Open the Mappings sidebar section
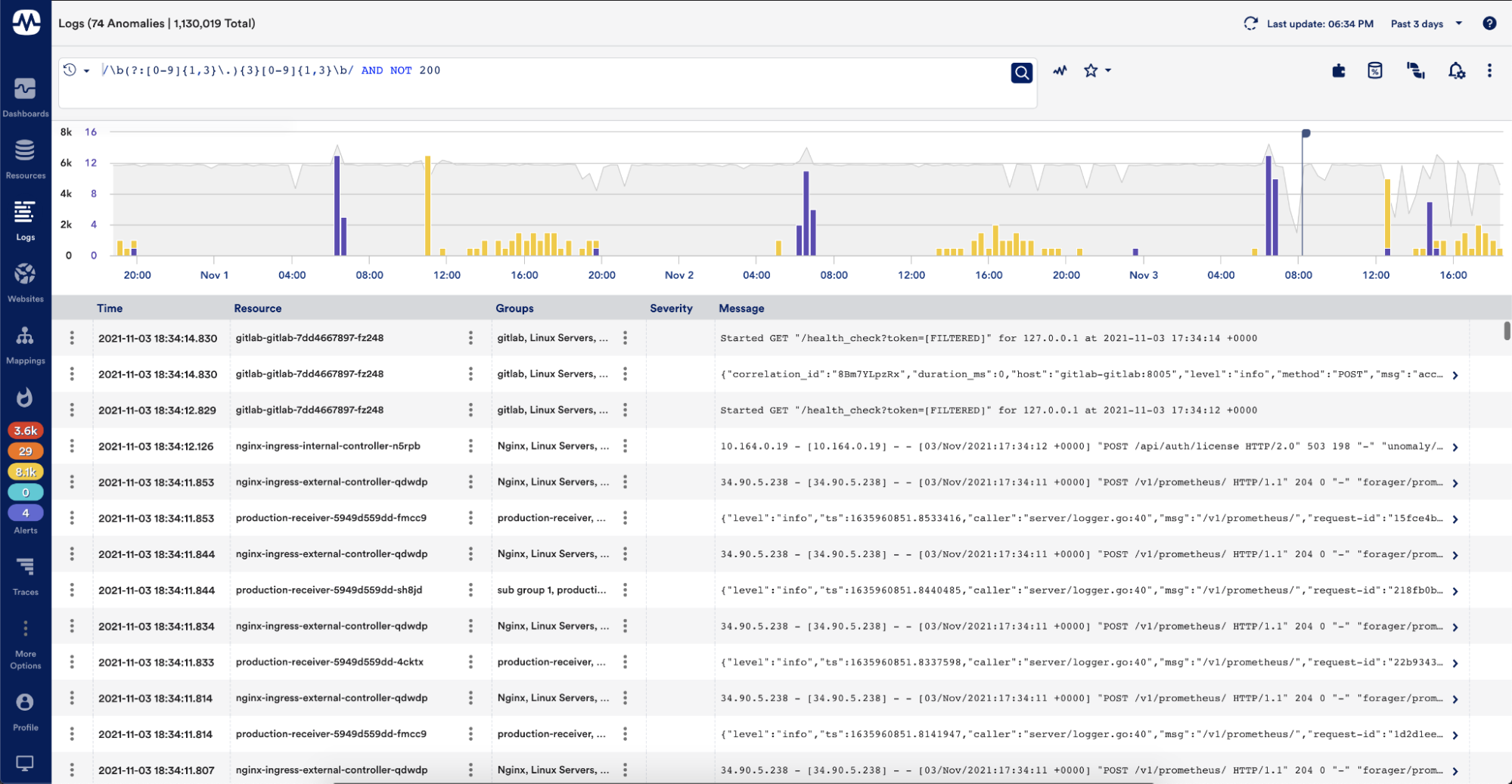The height and width of the screenshot is (784, 1512). (x=25, y=345)
